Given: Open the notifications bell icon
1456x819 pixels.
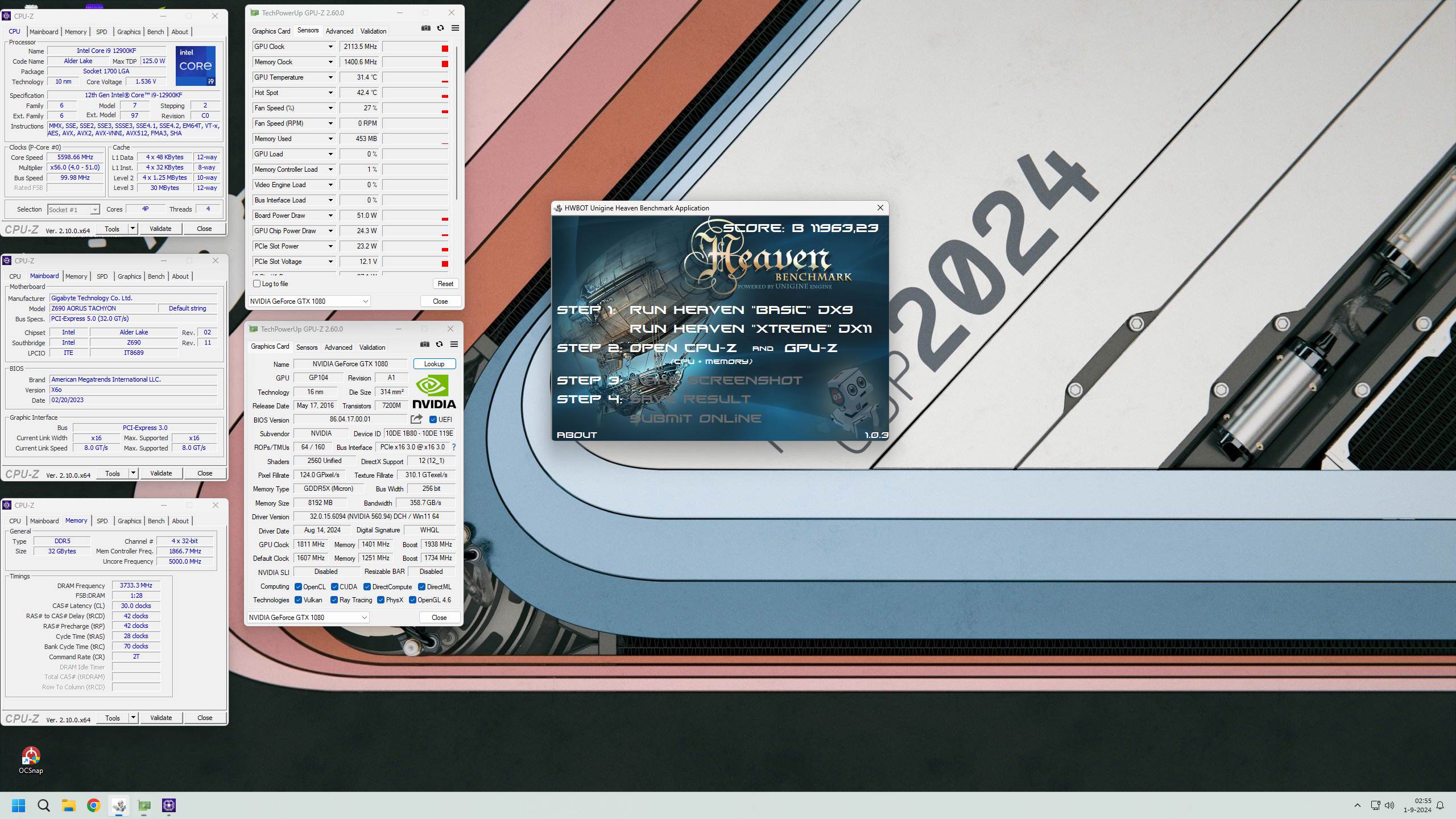Looking at the screenshot, I should point(1440,805).
